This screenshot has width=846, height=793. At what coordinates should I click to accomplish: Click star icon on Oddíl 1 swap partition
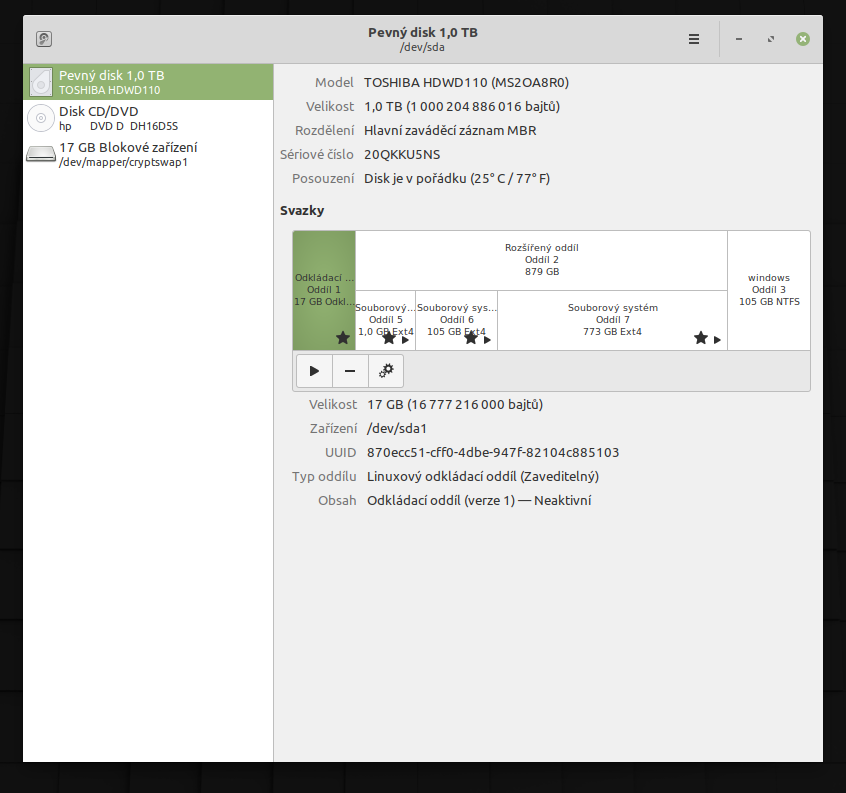point(343,339)
